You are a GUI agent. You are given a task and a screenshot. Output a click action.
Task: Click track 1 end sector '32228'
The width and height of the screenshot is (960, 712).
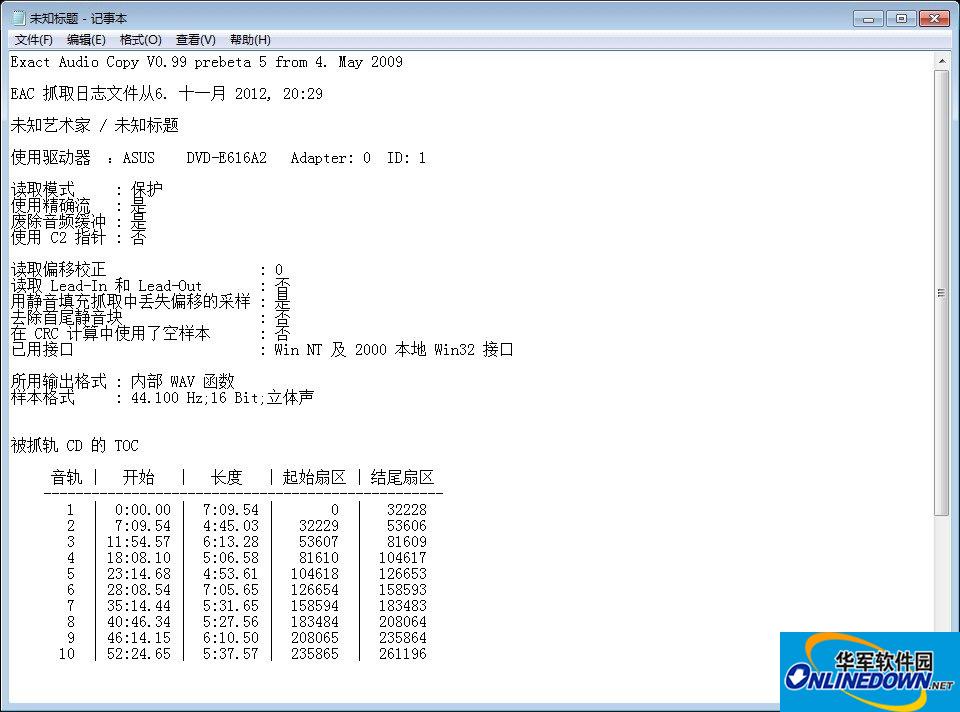coord(407,510)
